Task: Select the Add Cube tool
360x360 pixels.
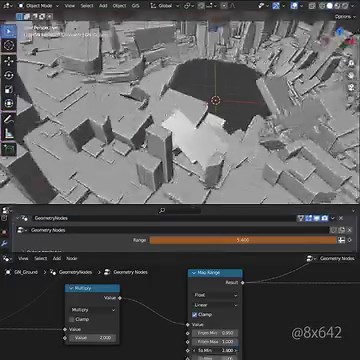Action: [x=9, y=149]
